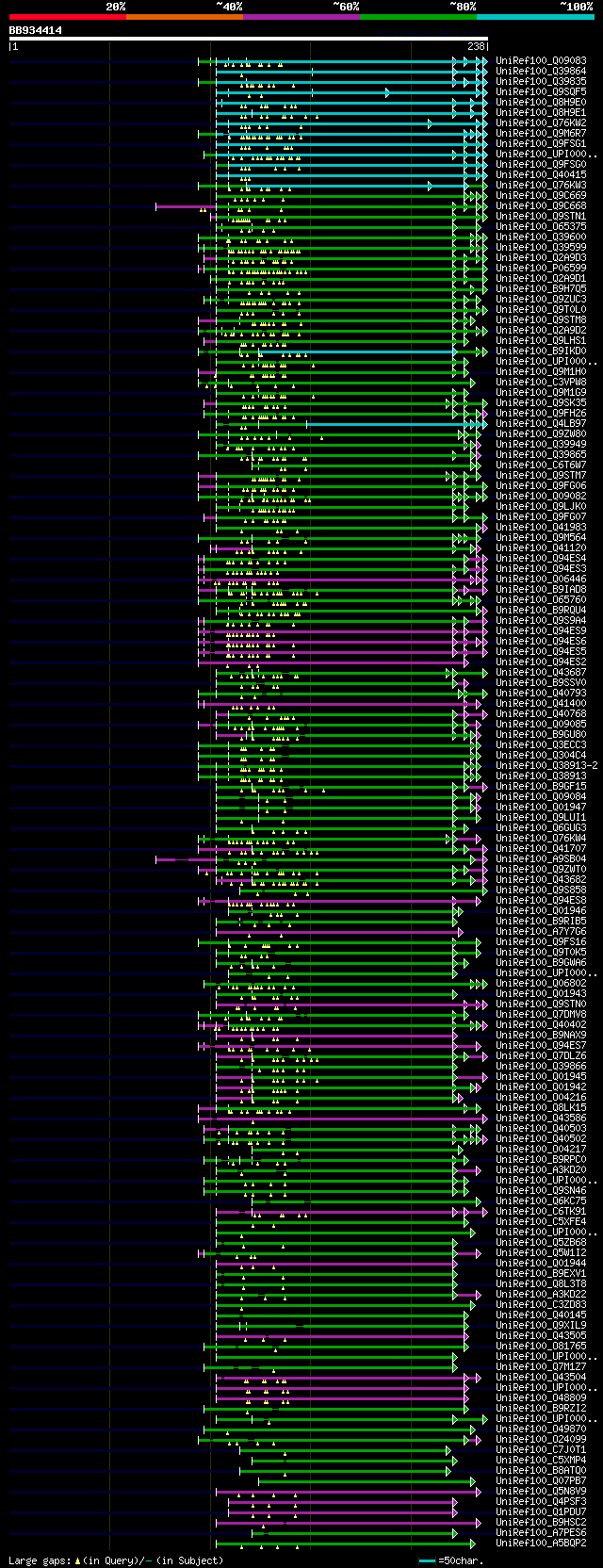Select hit label UniRef100_Q6GUG3

coord(541,827)
